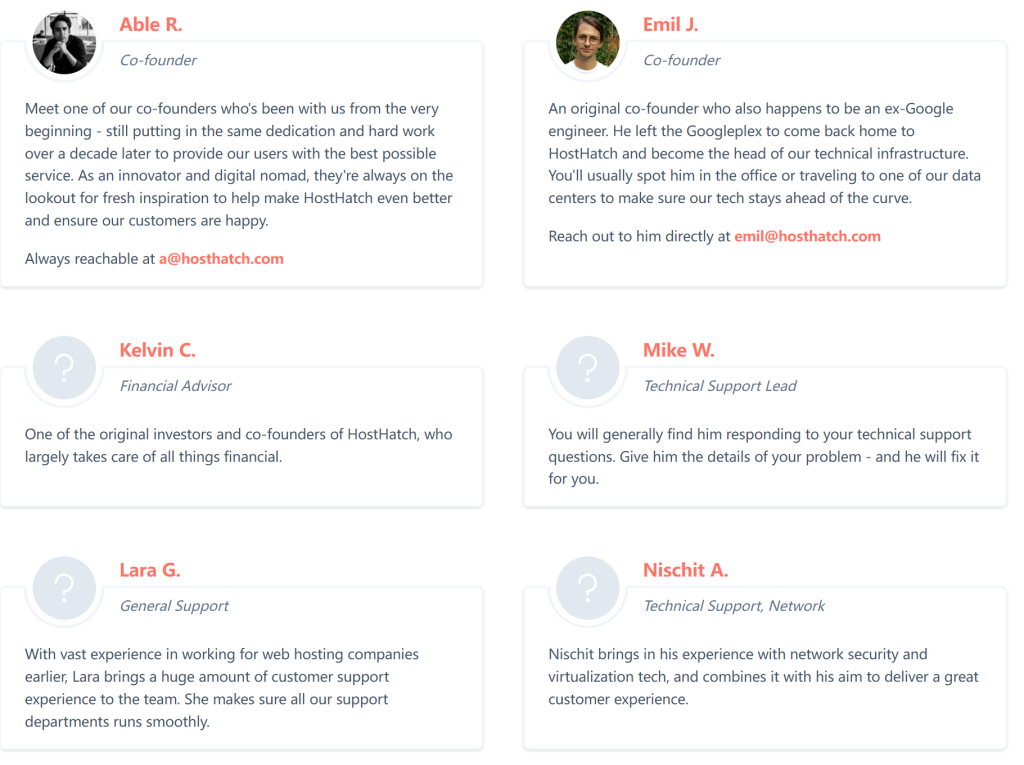The image size is (1024, 765).
Task: Click Kelvin C.'s placeholder question mark avatar
Action: click(x=64, y=368)
